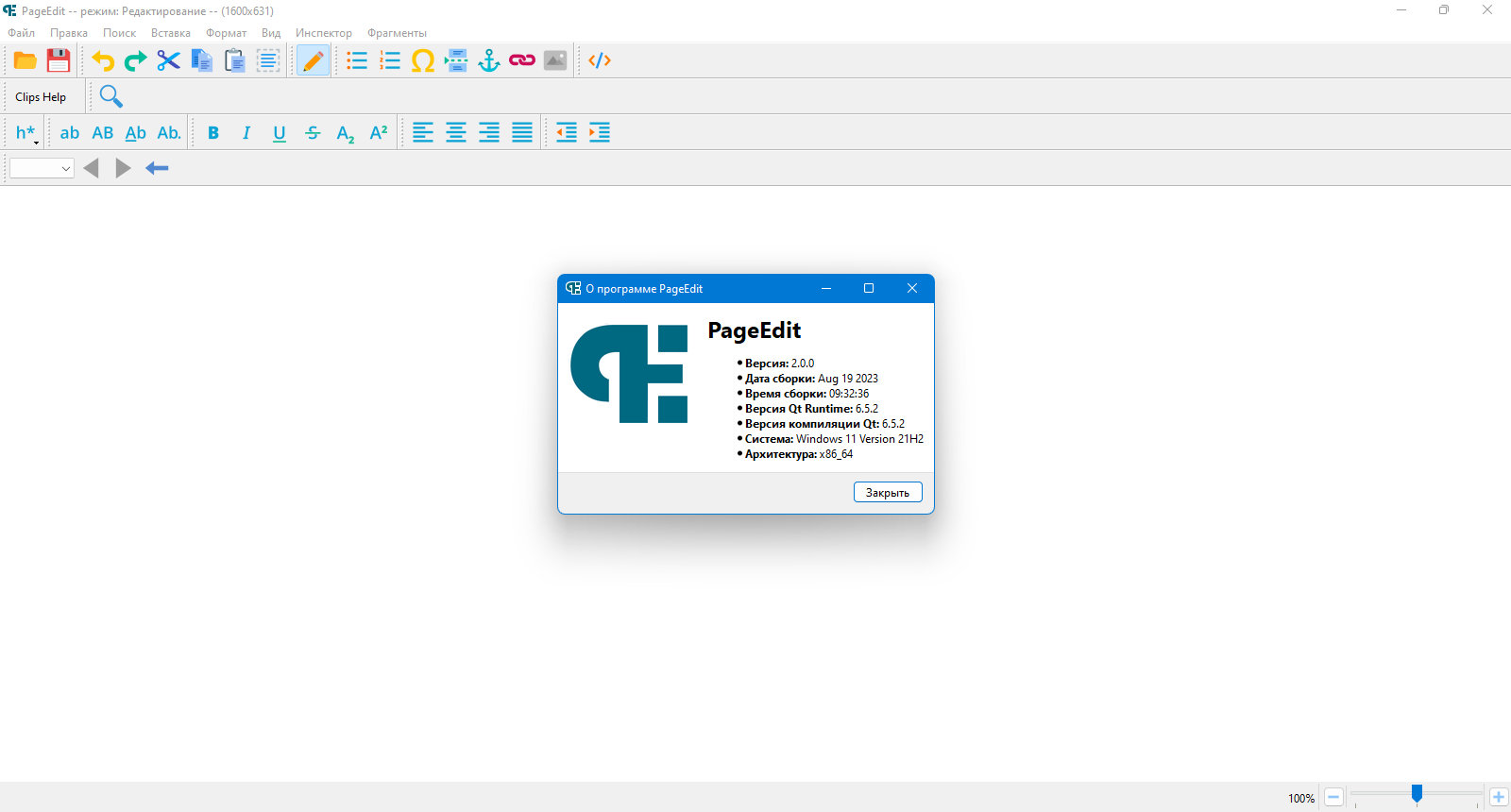Viewport: 1511px width, 812px height.
Task: Toggle strikethrough formatting
Action: pyautogui.click(x=313, y=133)
